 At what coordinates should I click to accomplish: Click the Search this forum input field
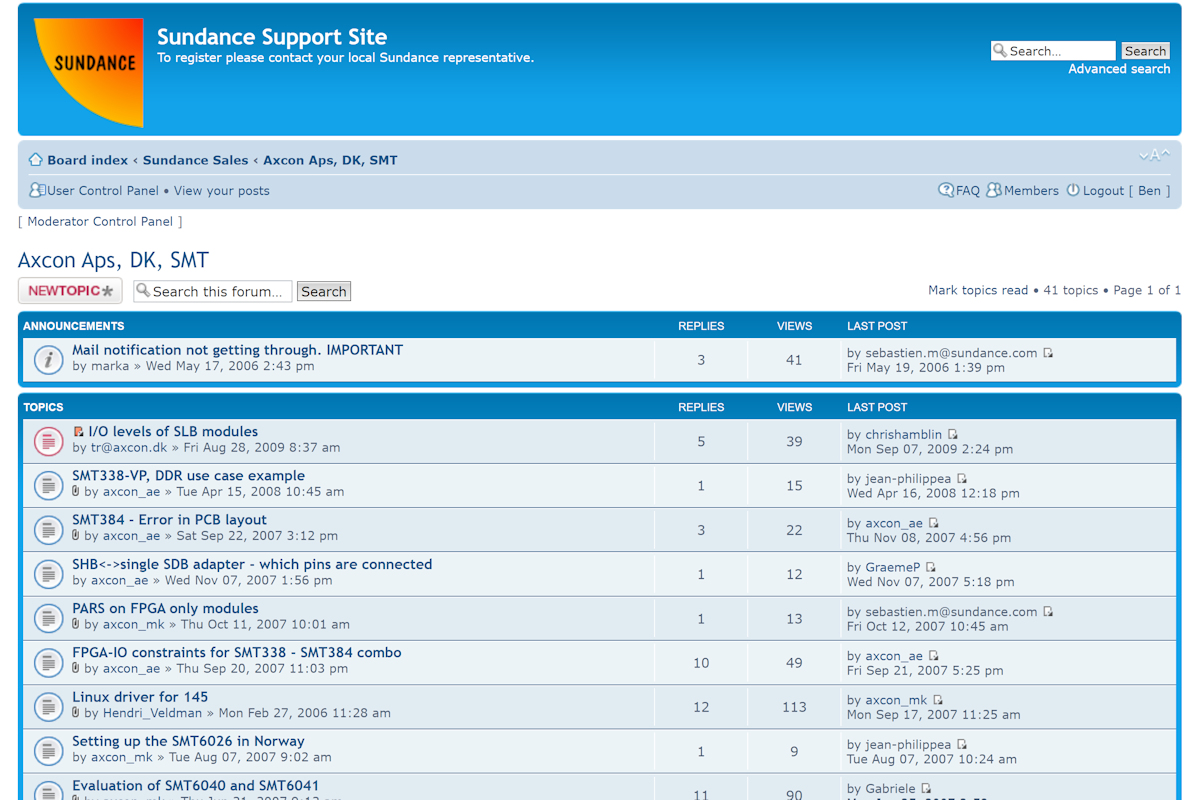tap(213, 291)
